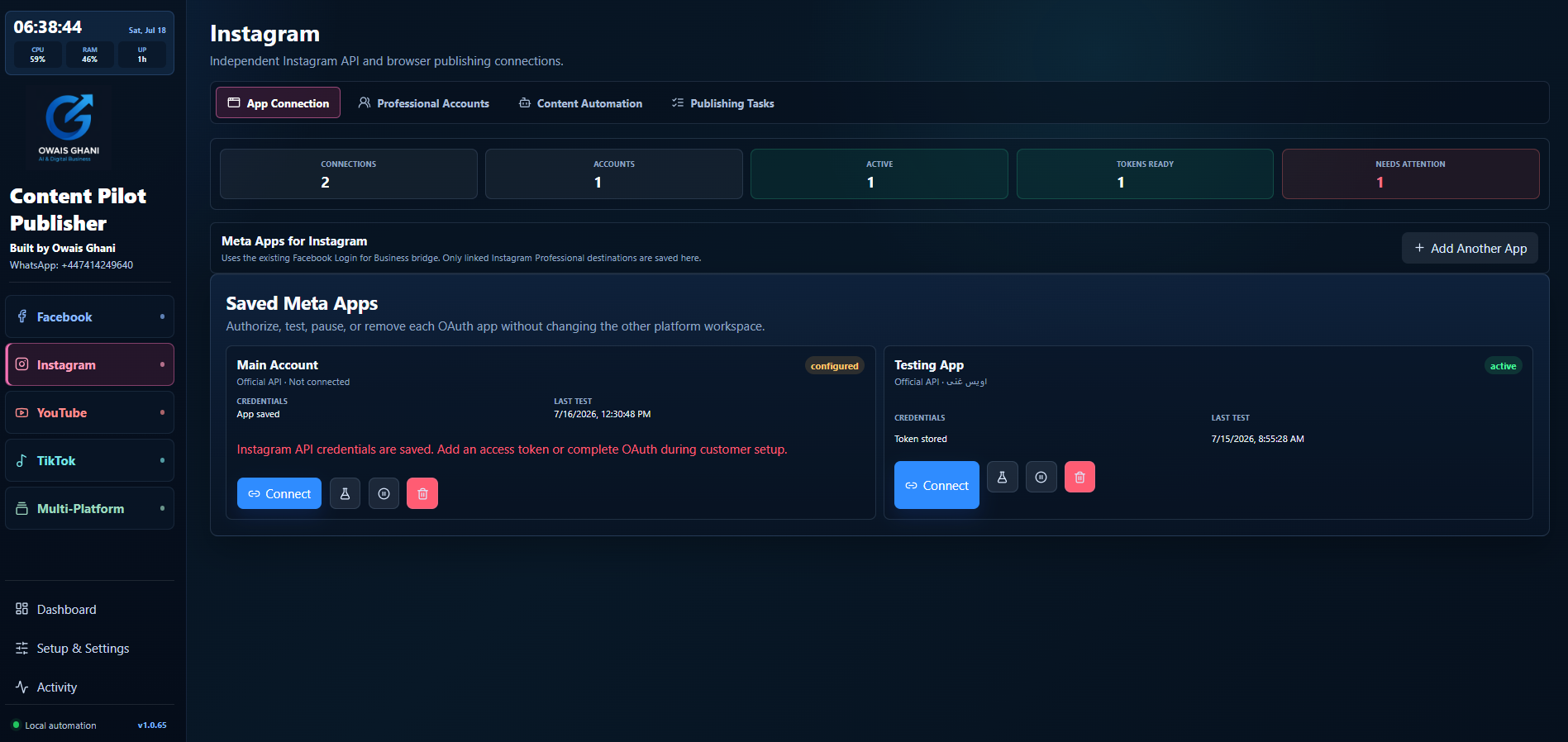Connect the Testing App
Screen dimensions: 1568x742
[937, 485]
